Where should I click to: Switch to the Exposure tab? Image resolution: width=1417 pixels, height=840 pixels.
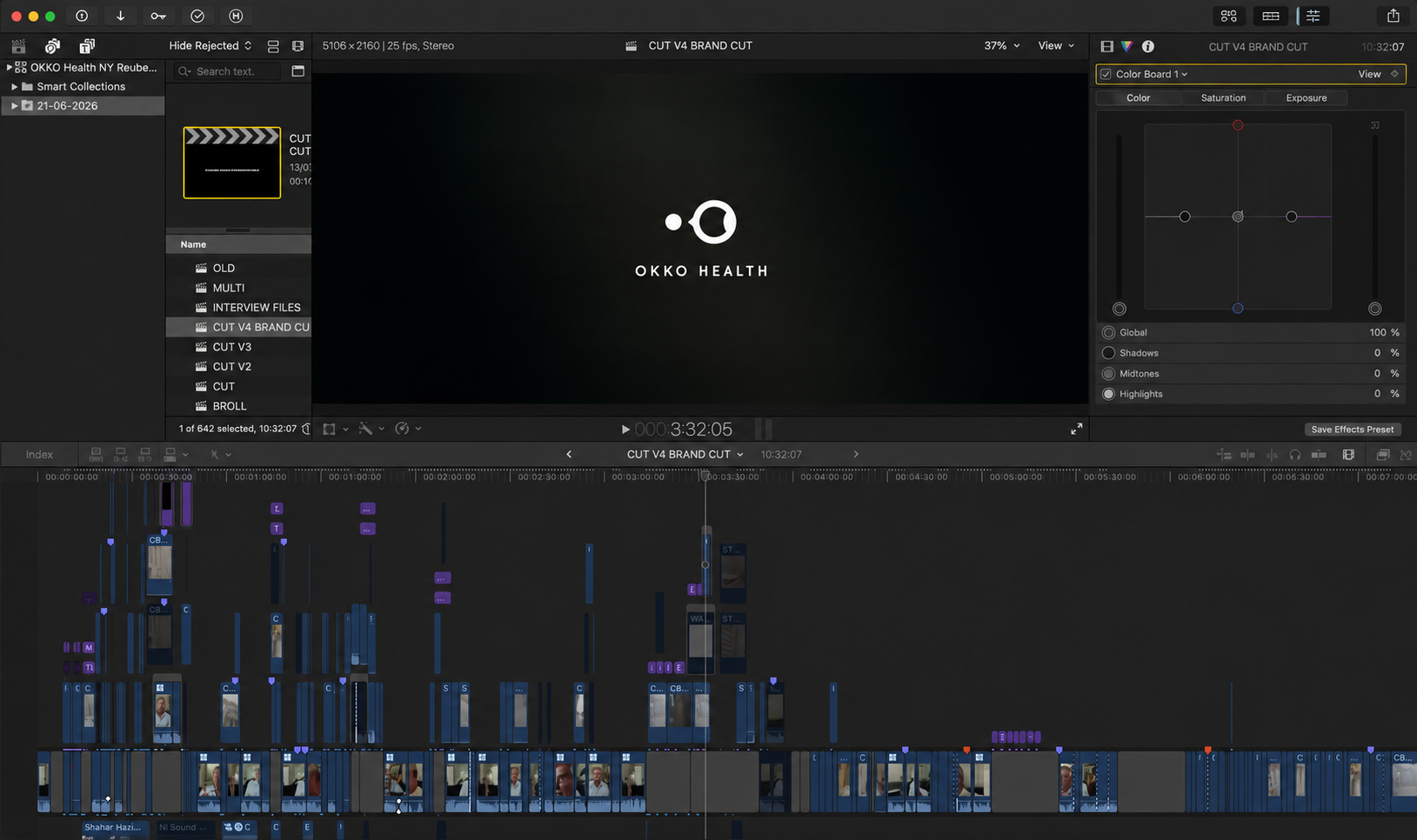[x=1307, y=98]
